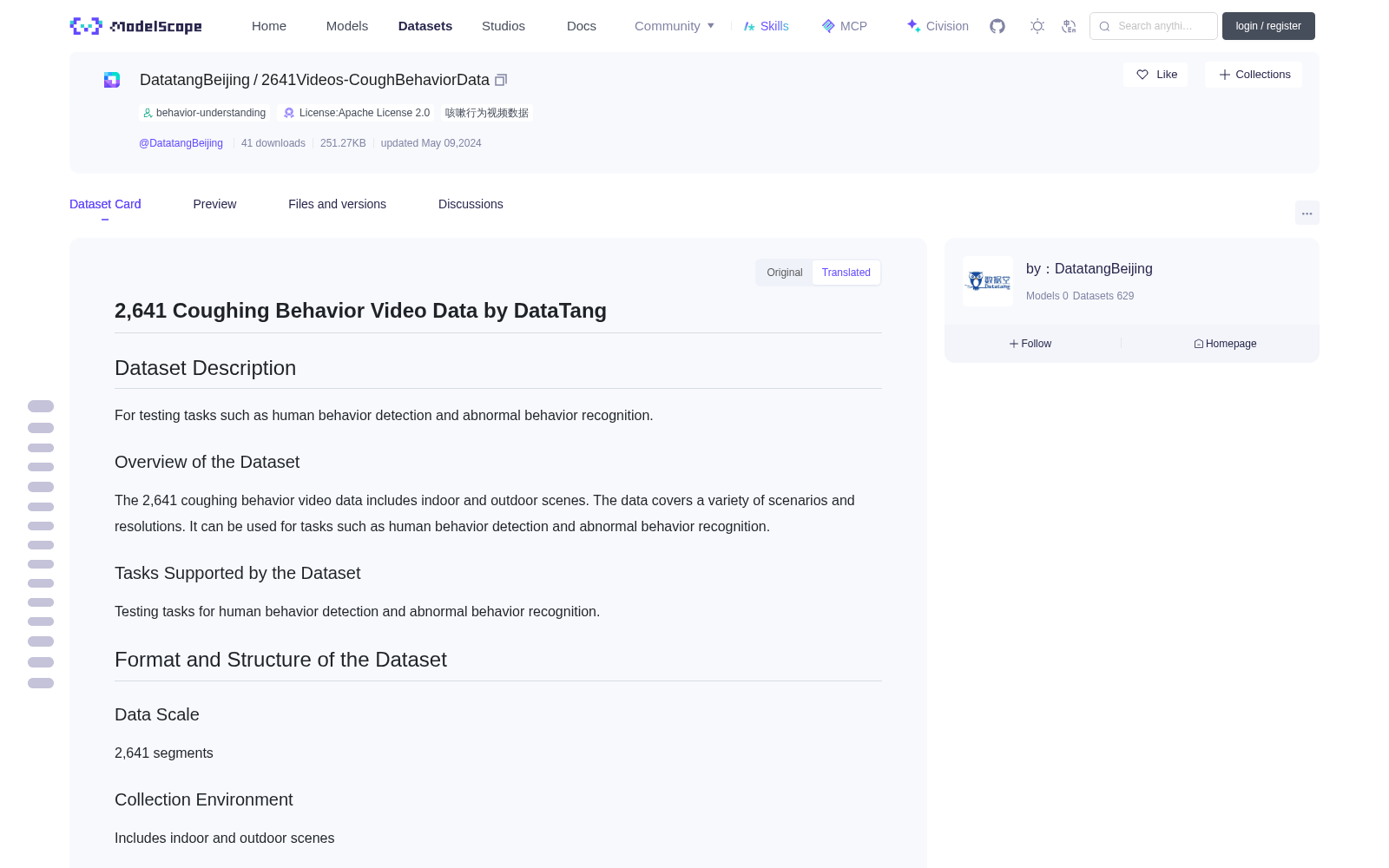Click the Skills sparkle icon

point(749,26)
